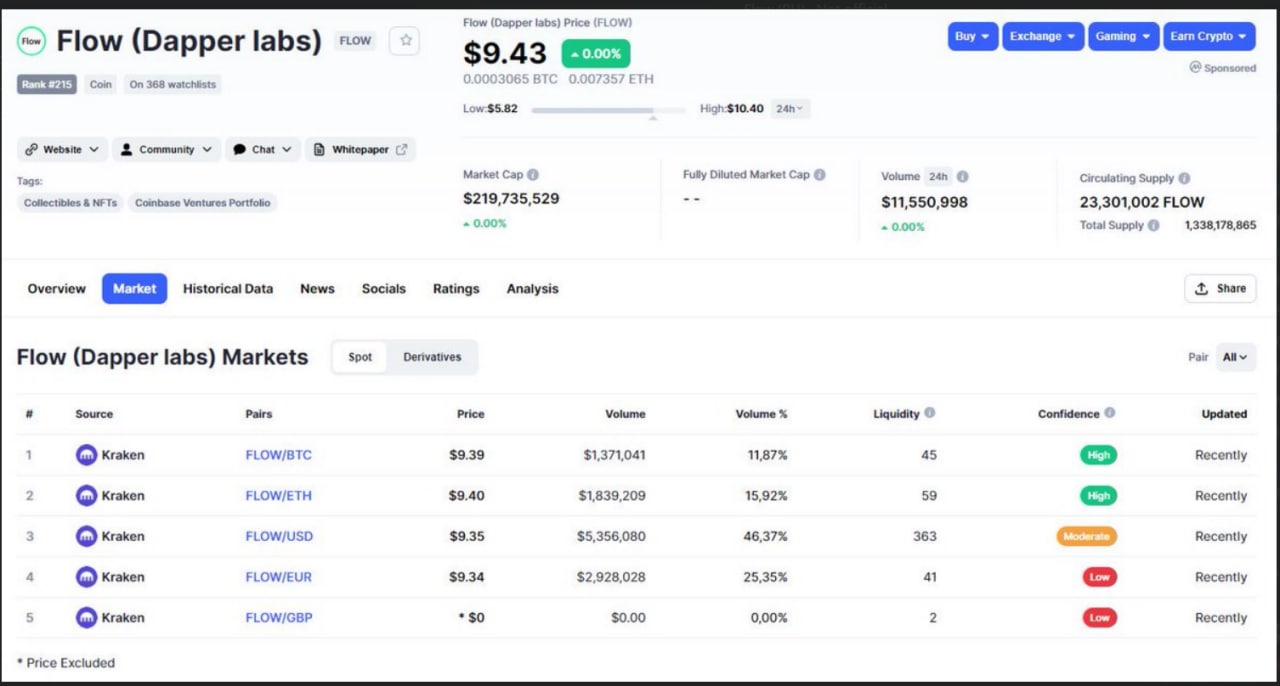The height and width of the screenshot is (686, 1280).
Task: Click High confidence badge in FLOW/BTC row
Action: (1098, 455)
